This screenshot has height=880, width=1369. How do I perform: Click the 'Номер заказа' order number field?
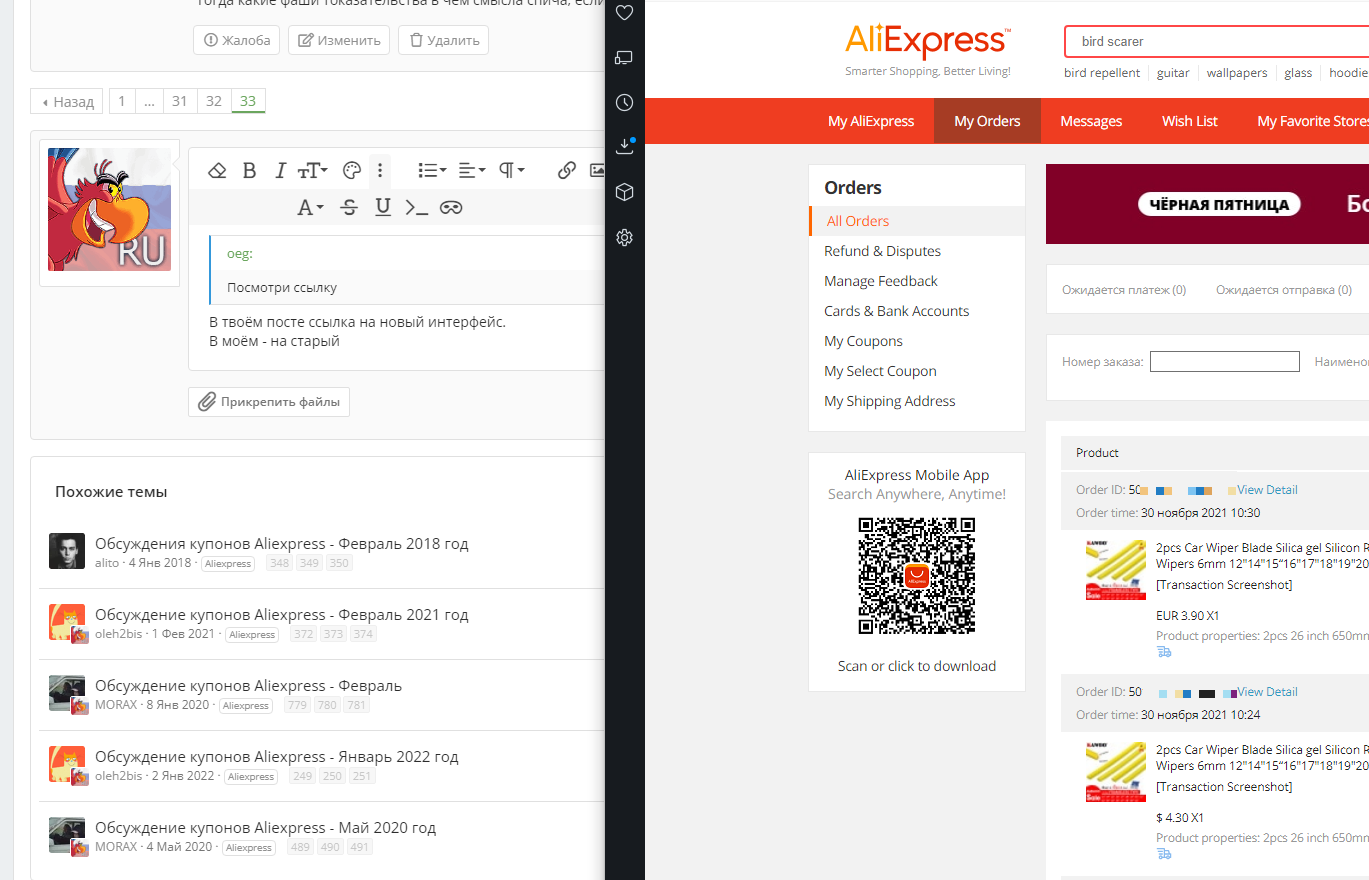click(x=1225, y=361)
